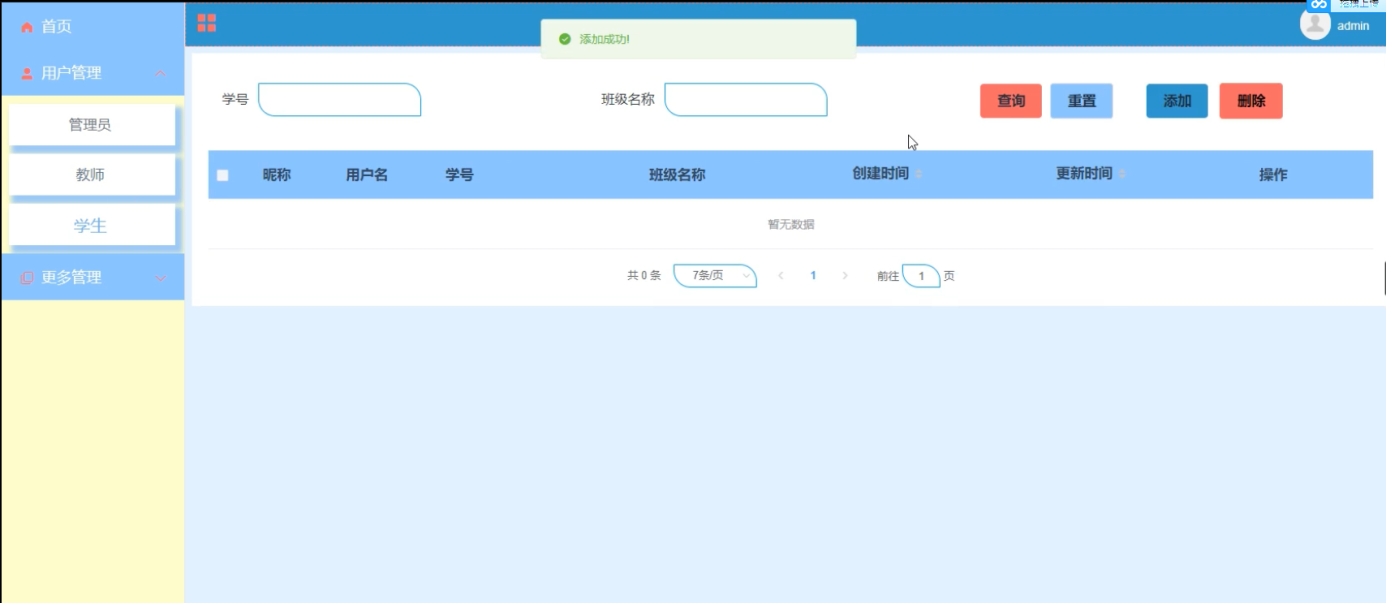Click the previous-page arrow in pagination

coord(781,275)
